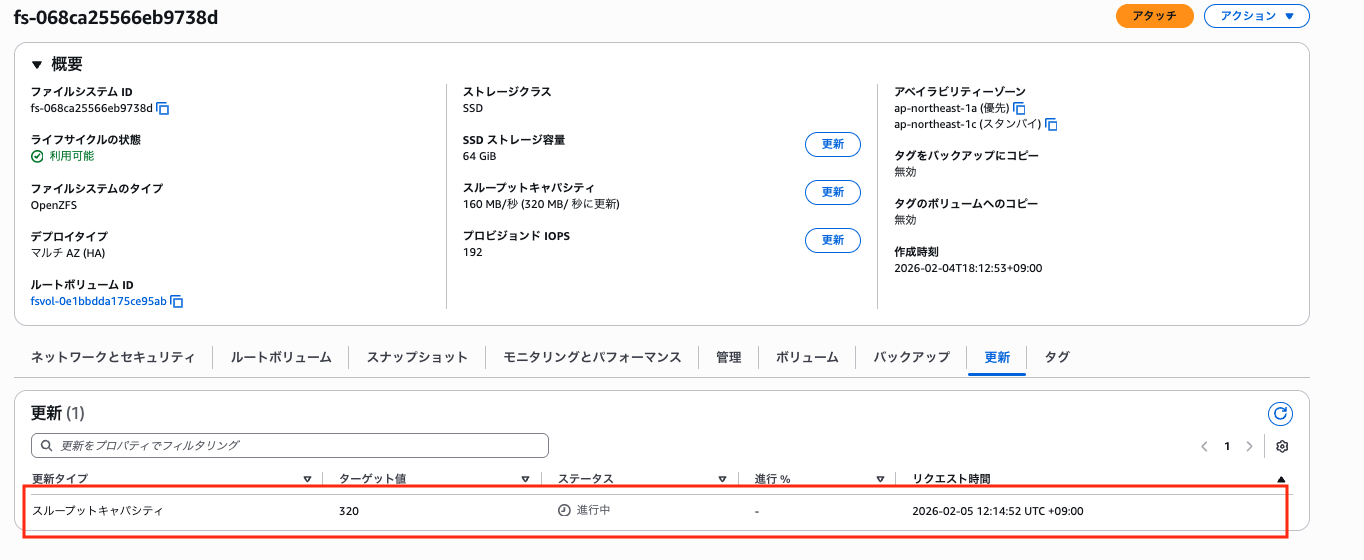Viewport: 1364px width, 560px height.
Task: Copy the root volume ID
Action: click(177, 301)
